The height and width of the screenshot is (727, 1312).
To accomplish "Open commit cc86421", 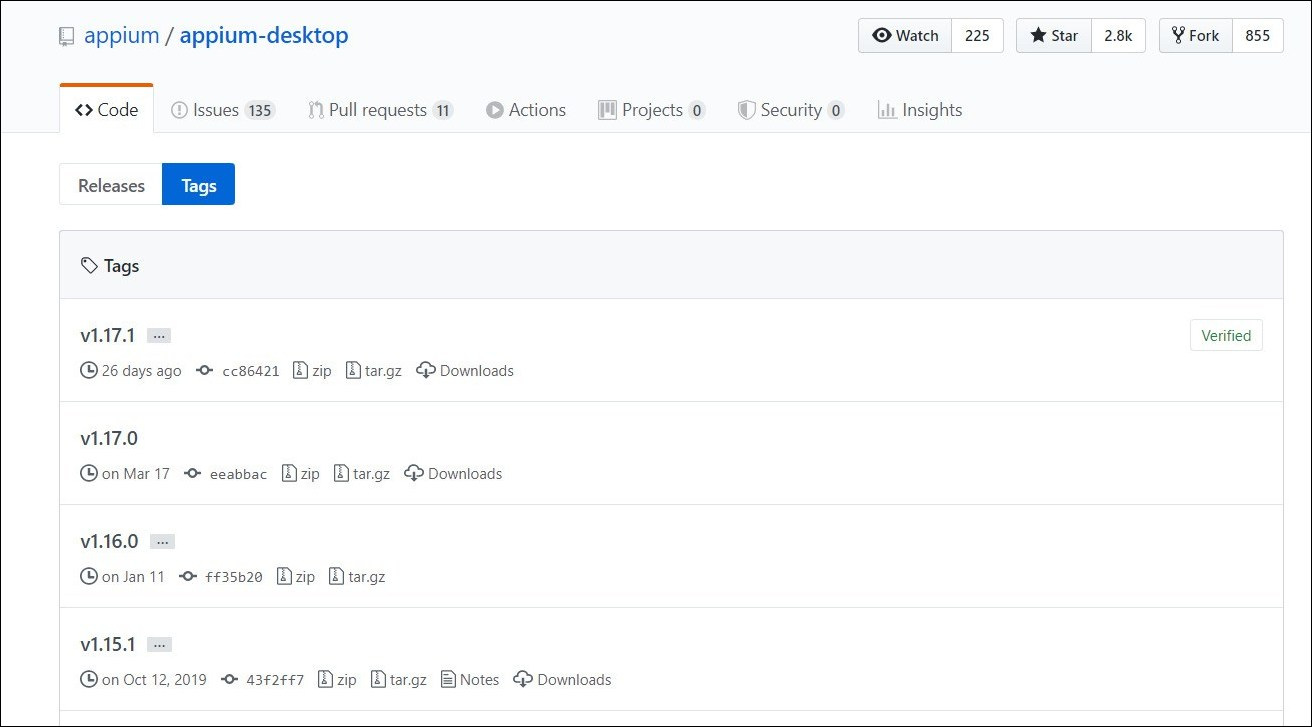I will tap(238, 371).
